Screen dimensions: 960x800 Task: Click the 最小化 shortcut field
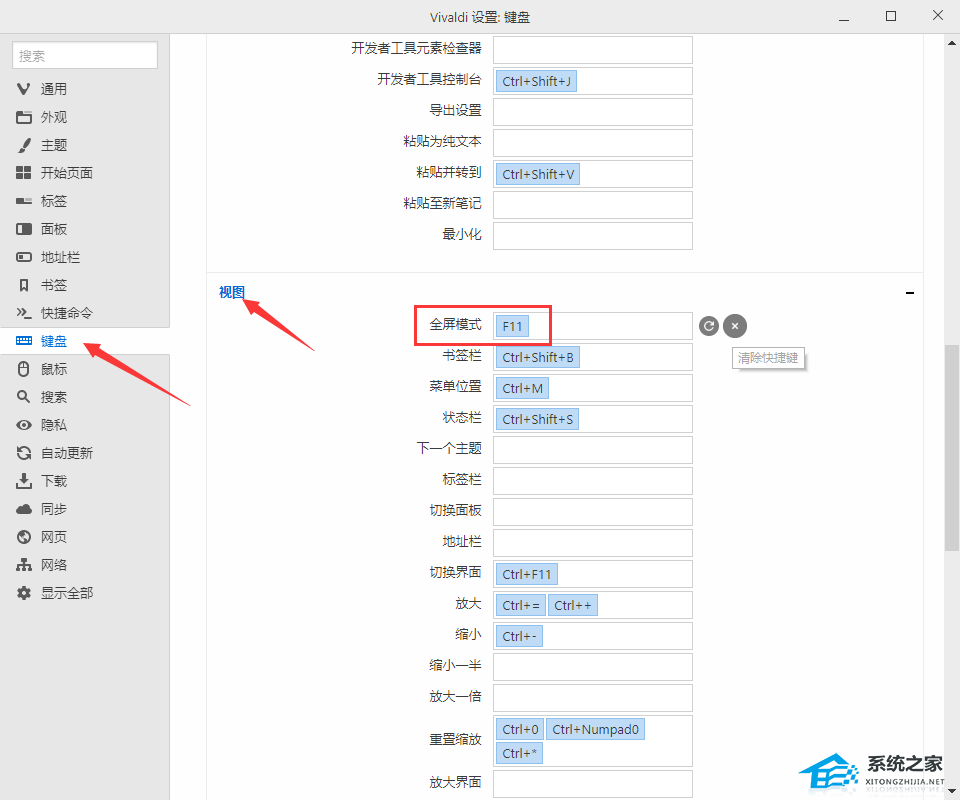[593, 236]
